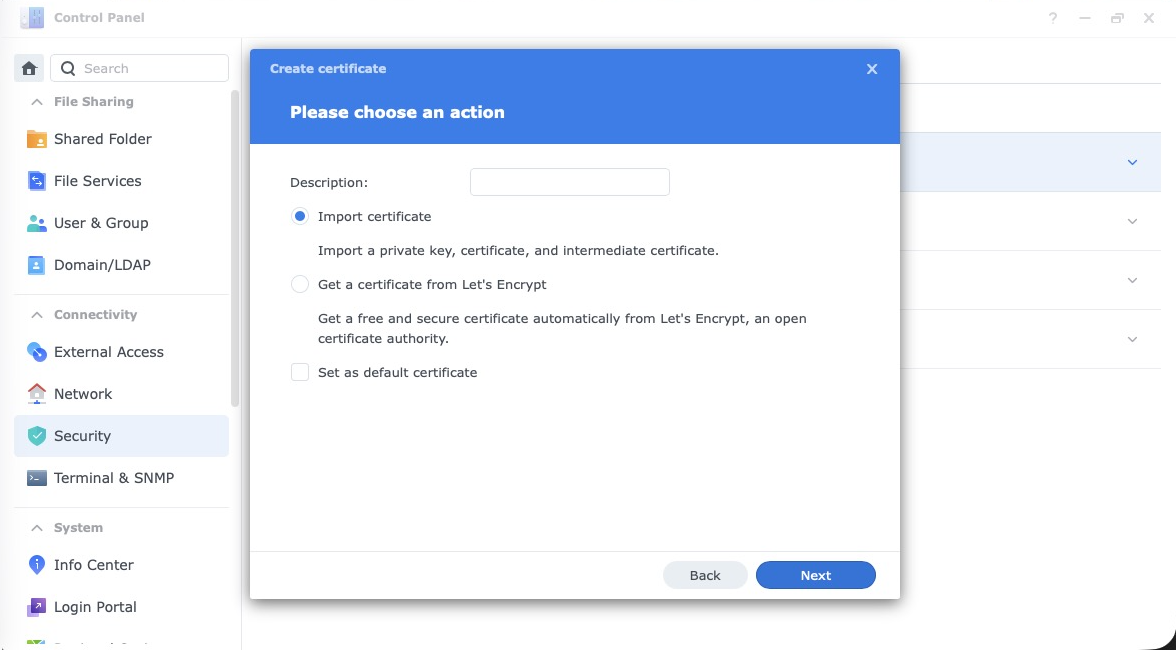Viewport: 1176px width, 650px height.
Task: Click the Home icon in sidebar
Action: click(x=29, y=68)
